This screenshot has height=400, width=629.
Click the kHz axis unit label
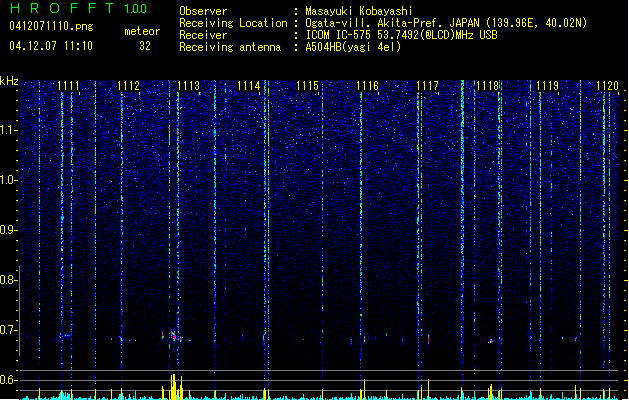tap(9, 81)
